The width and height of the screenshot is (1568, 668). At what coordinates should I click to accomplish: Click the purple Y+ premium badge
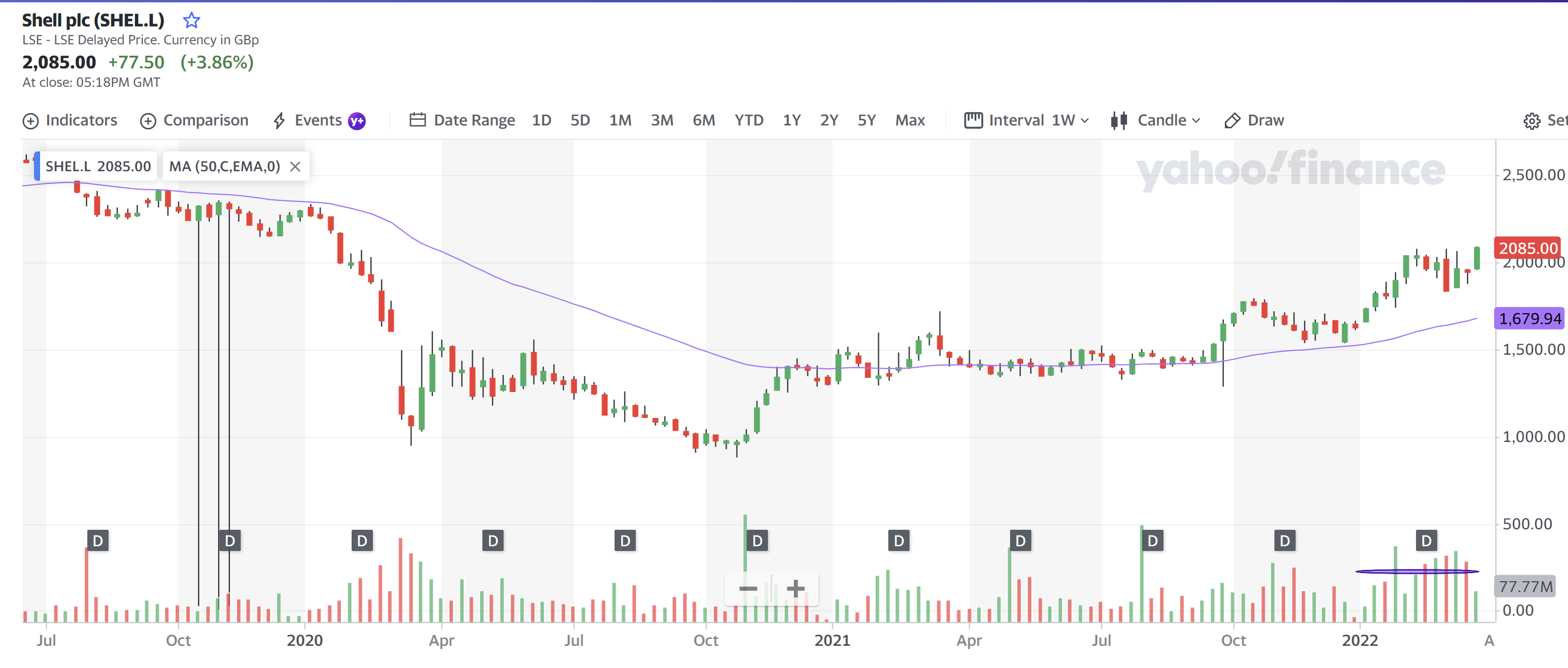pyautogui.click(x=357, y=121)
